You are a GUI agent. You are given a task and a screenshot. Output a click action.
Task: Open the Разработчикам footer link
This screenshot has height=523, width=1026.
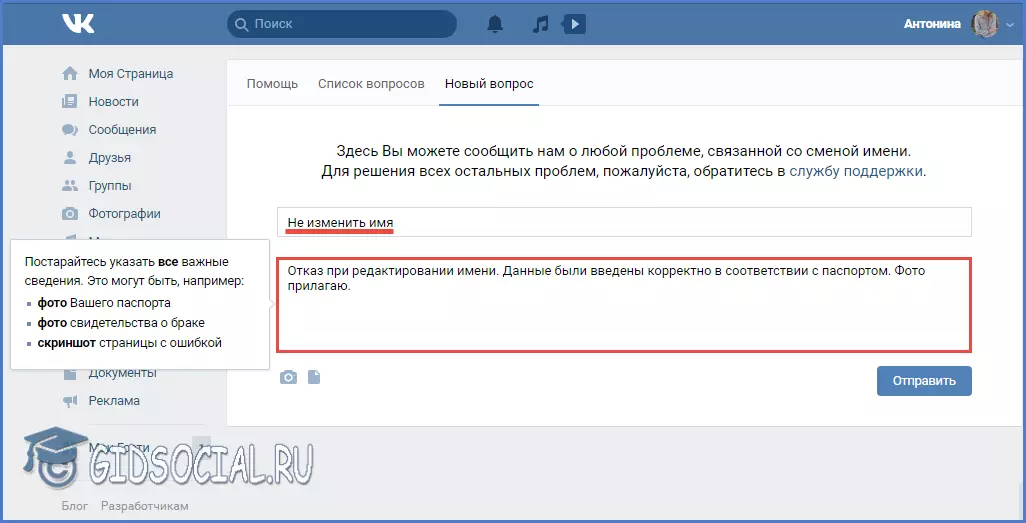pyautogui.click(x=145, y=506)
